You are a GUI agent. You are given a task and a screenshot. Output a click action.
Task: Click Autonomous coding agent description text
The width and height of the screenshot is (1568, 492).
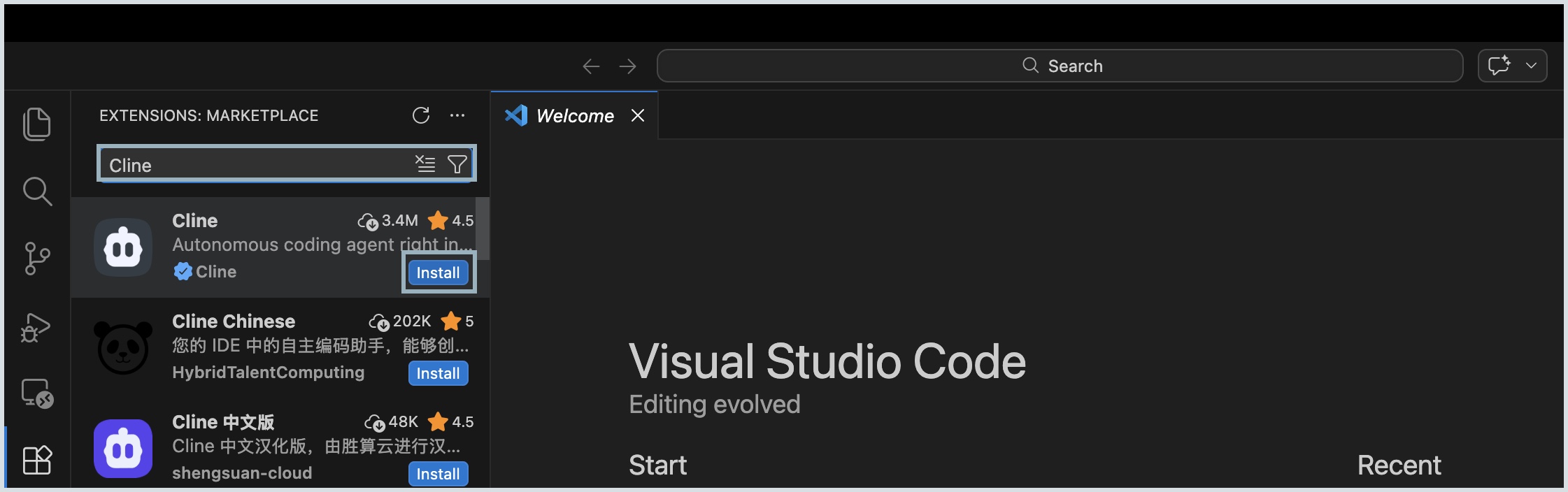322,245
